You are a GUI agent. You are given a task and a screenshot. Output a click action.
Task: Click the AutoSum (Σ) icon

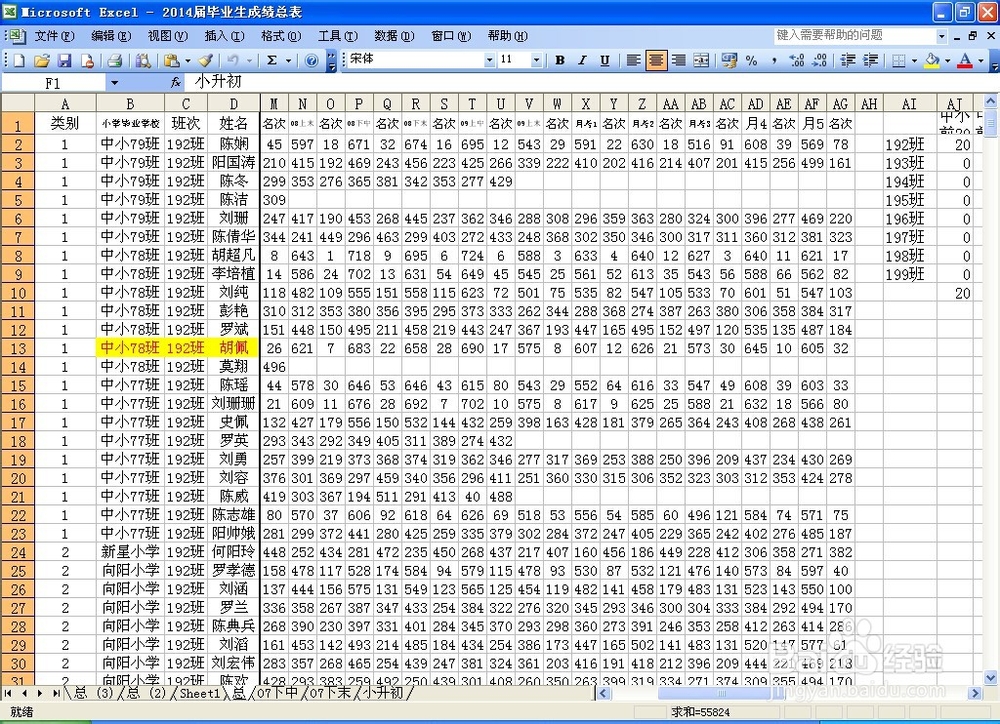coord(273,60)
